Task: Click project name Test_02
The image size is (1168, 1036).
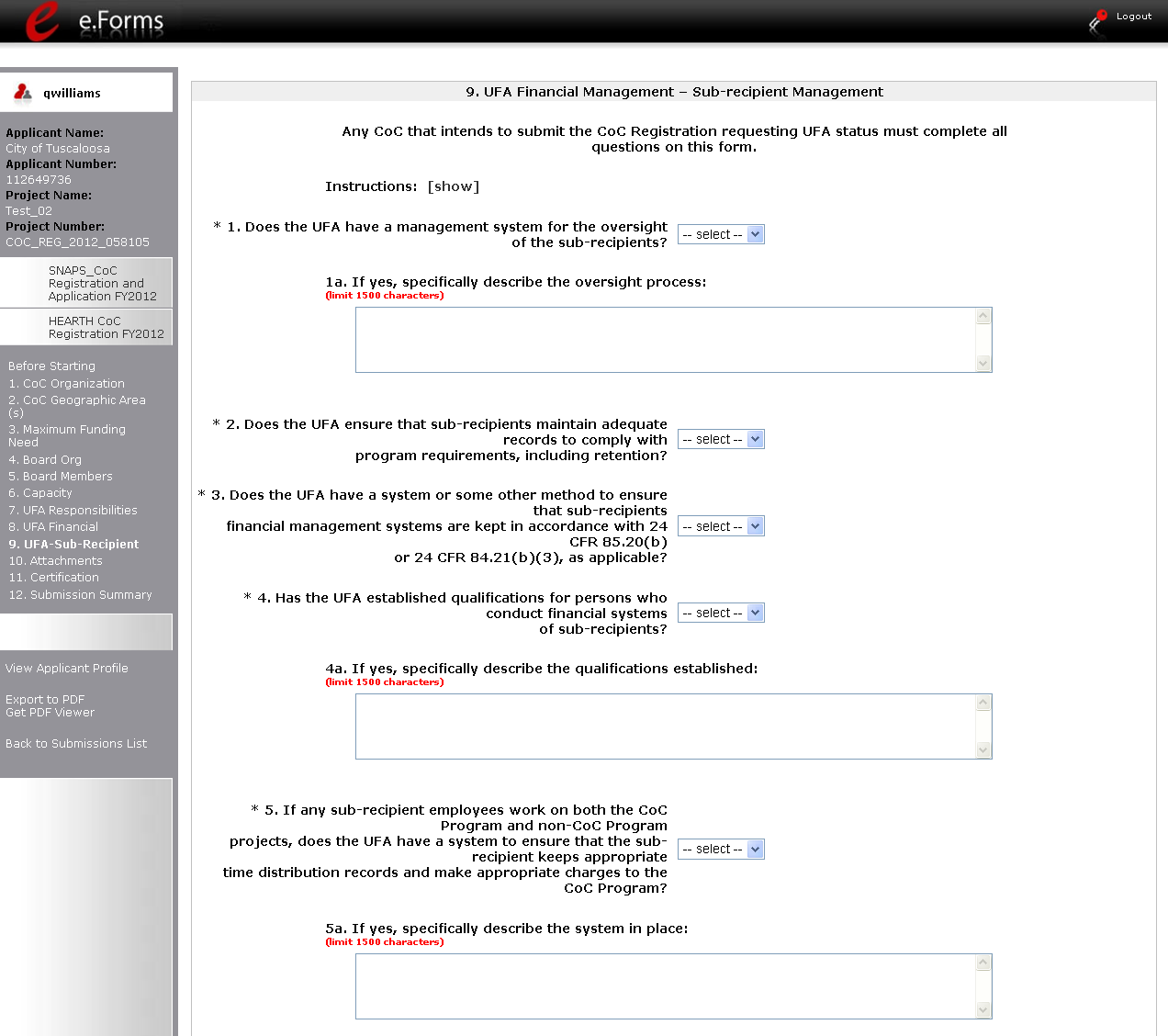Action: (x=28, y=210)
